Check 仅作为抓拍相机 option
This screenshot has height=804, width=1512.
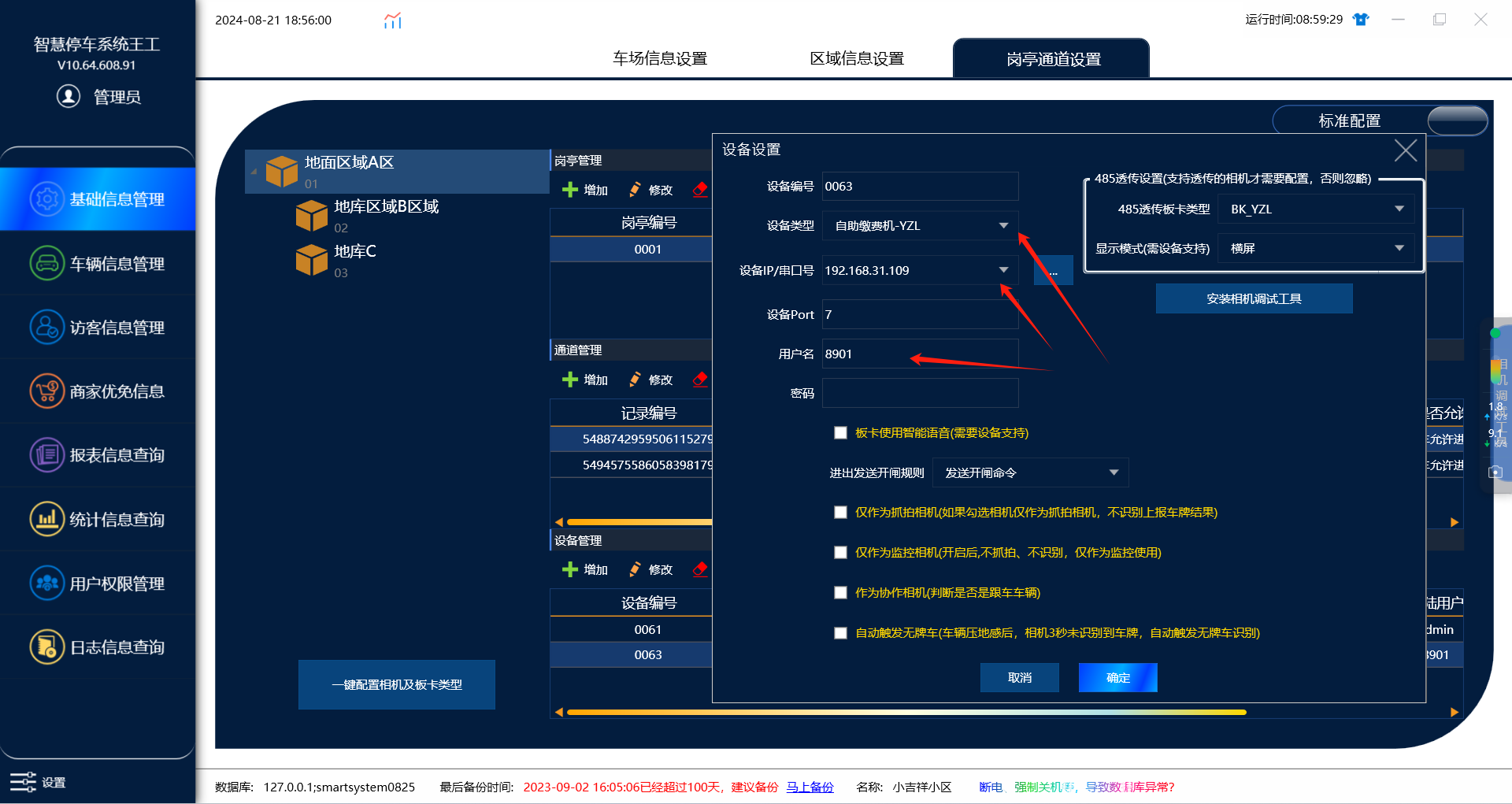pyautogui.click(x=840, y=513)
